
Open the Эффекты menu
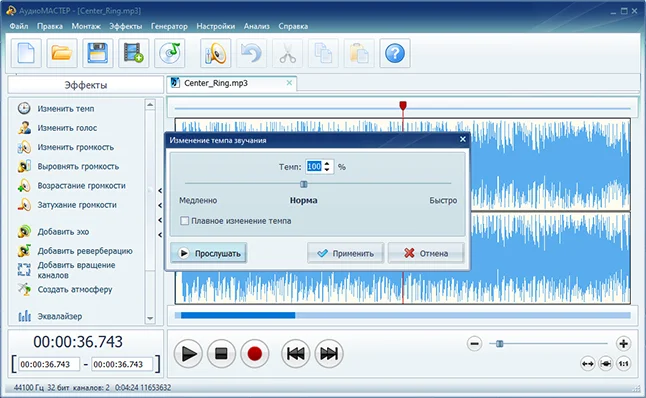[126, 26]
